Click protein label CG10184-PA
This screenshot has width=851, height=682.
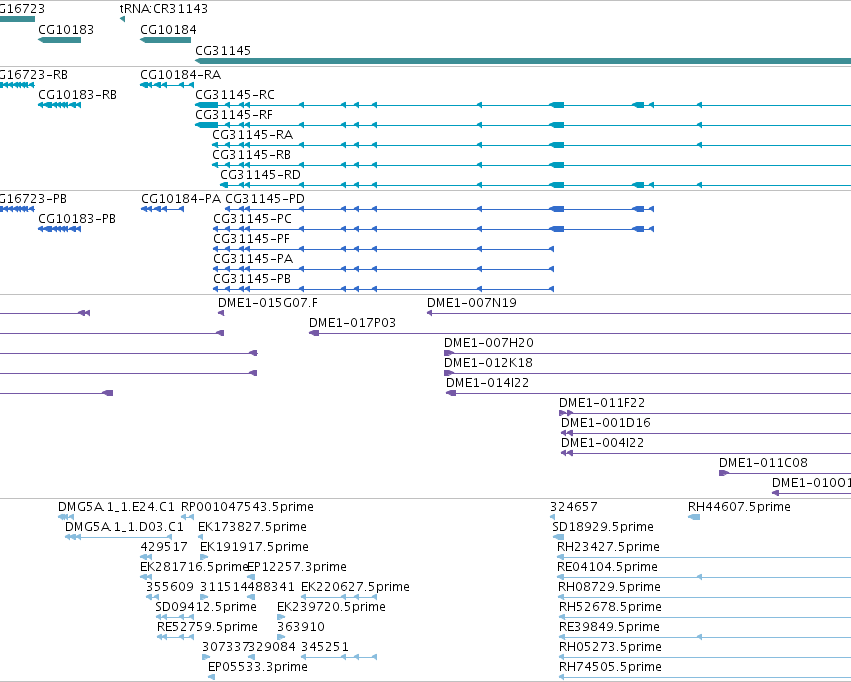coord(181,199)
